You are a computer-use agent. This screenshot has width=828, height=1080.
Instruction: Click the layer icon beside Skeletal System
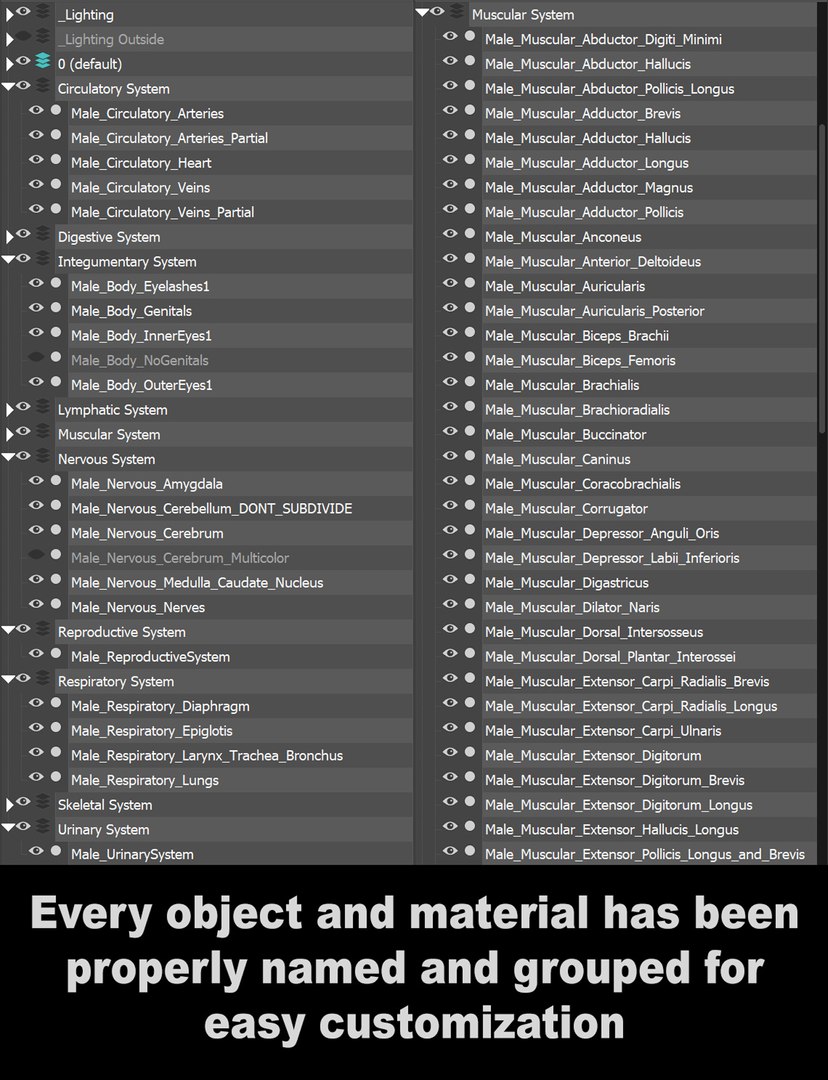(43, 802)
